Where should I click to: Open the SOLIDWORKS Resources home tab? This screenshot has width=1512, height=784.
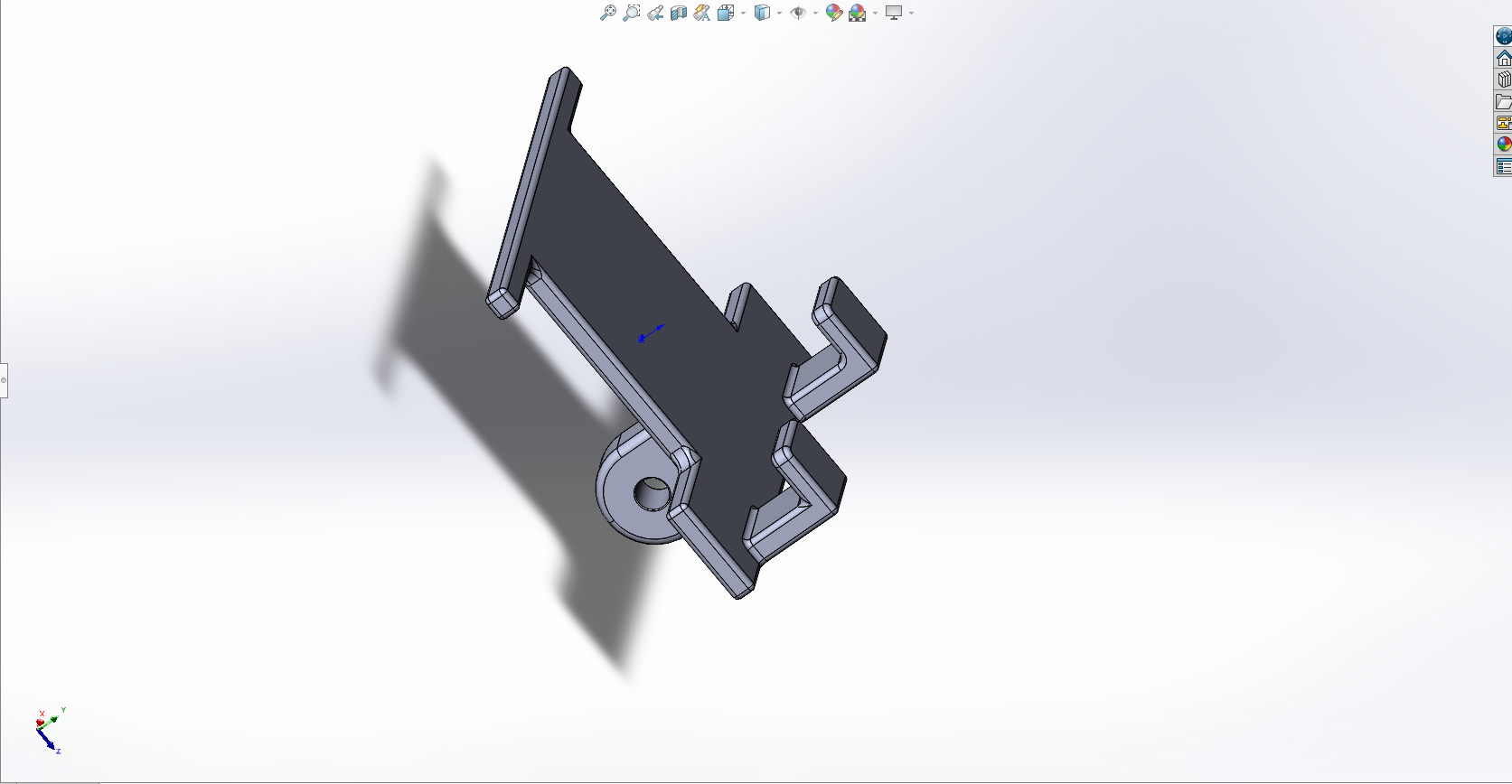click(1504, 58)
